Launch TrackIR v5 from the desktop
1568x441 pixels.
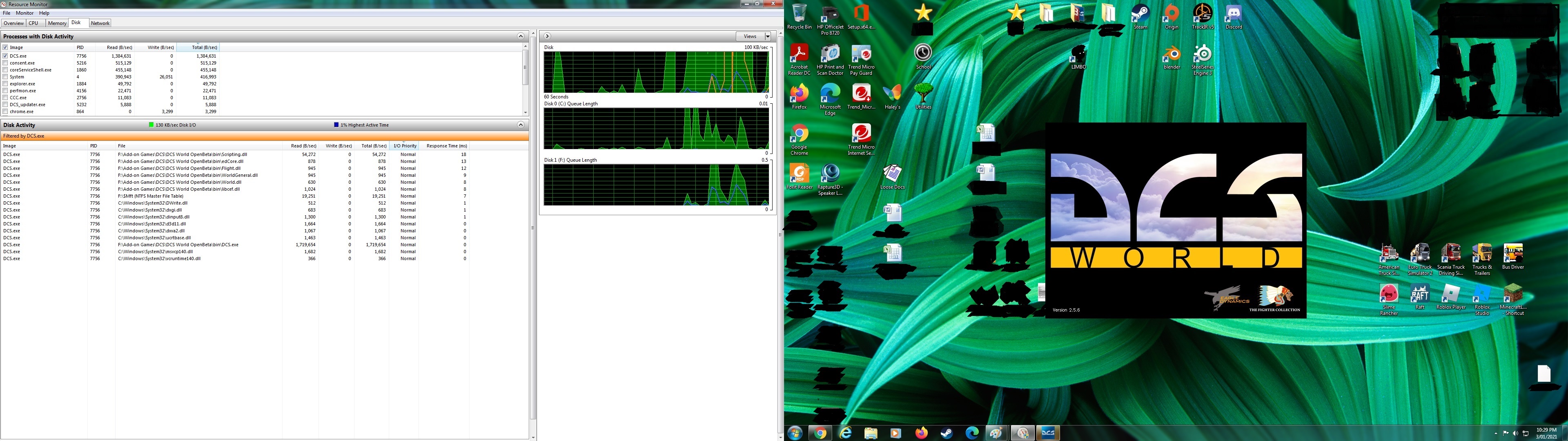click(x=1202, y=17)
